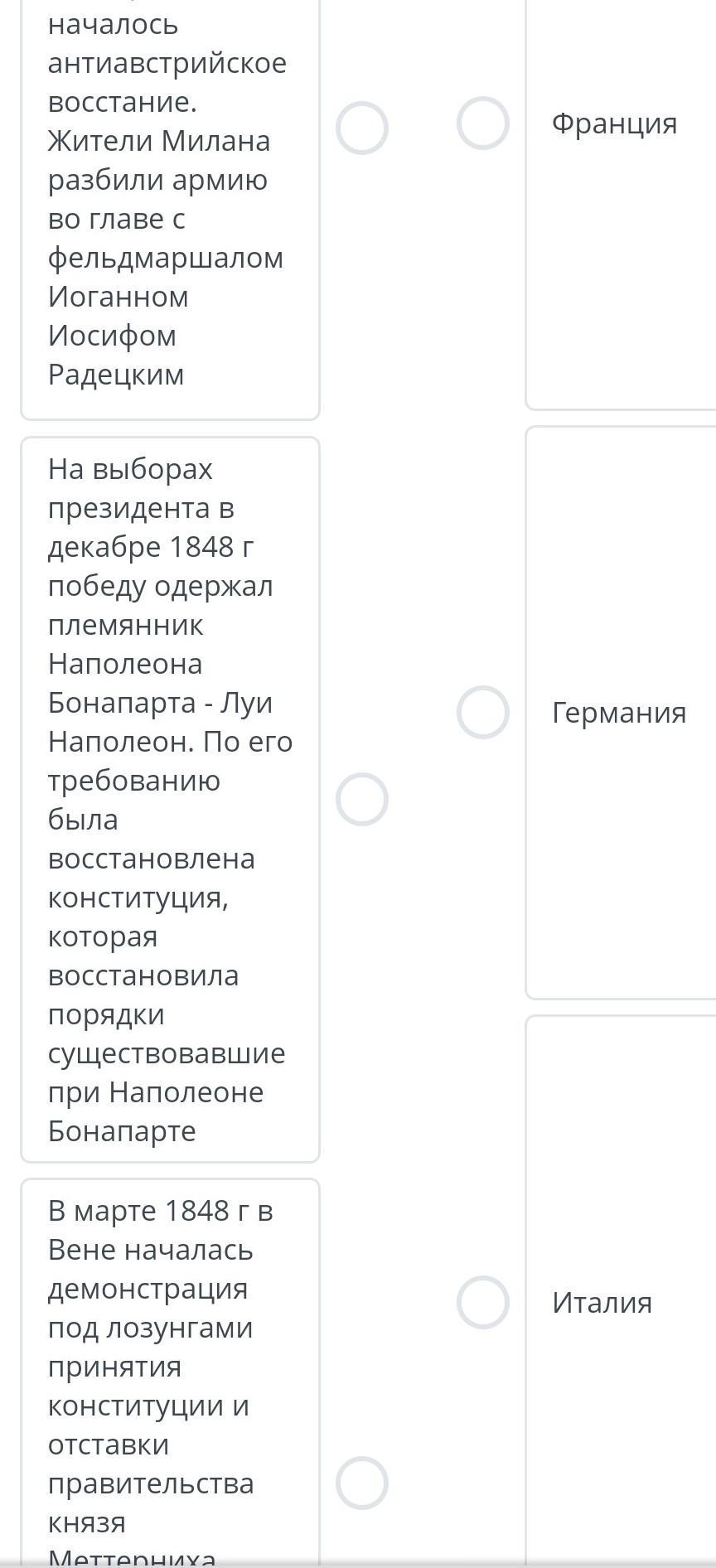Viewport: 716px width, 1568px height.
Task: Click the gray scrollbar line at screen bottom
Action: [x=358, y=1564]
